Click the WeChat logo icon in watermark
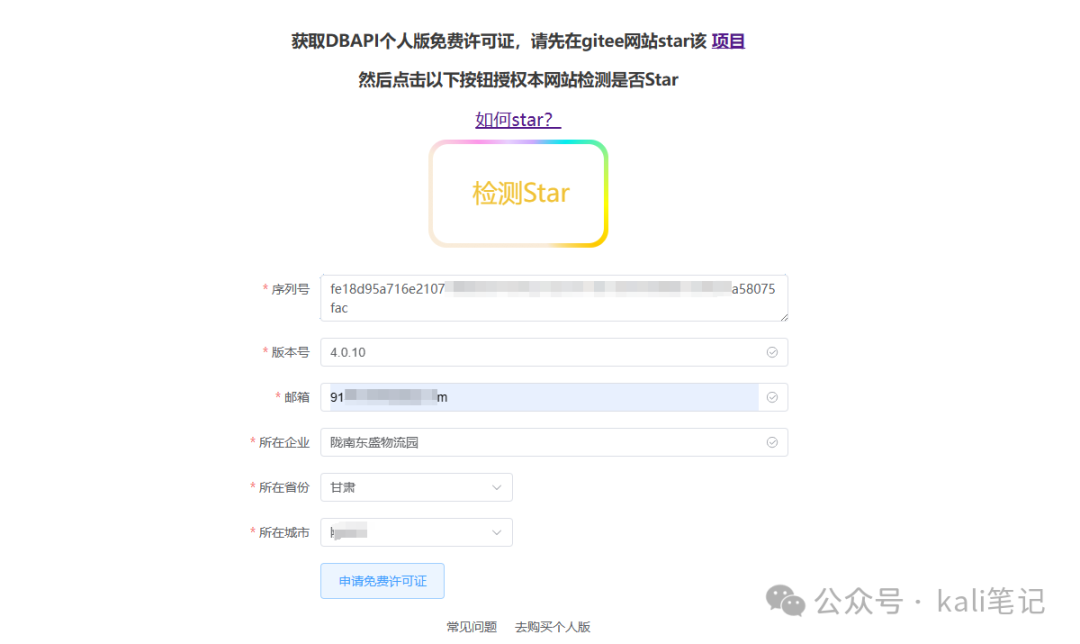 point(785,601)
